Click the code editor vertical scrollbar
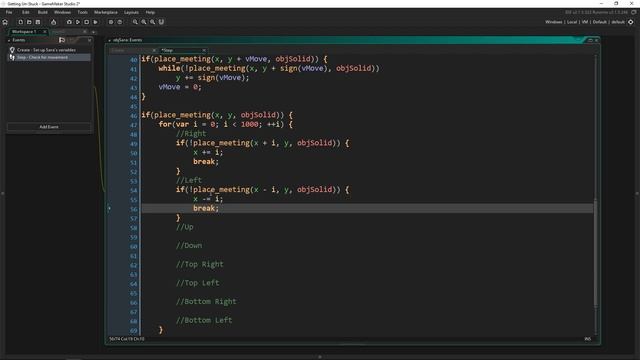The height and width of the screenshot is (360, 640). pos(596,253)
